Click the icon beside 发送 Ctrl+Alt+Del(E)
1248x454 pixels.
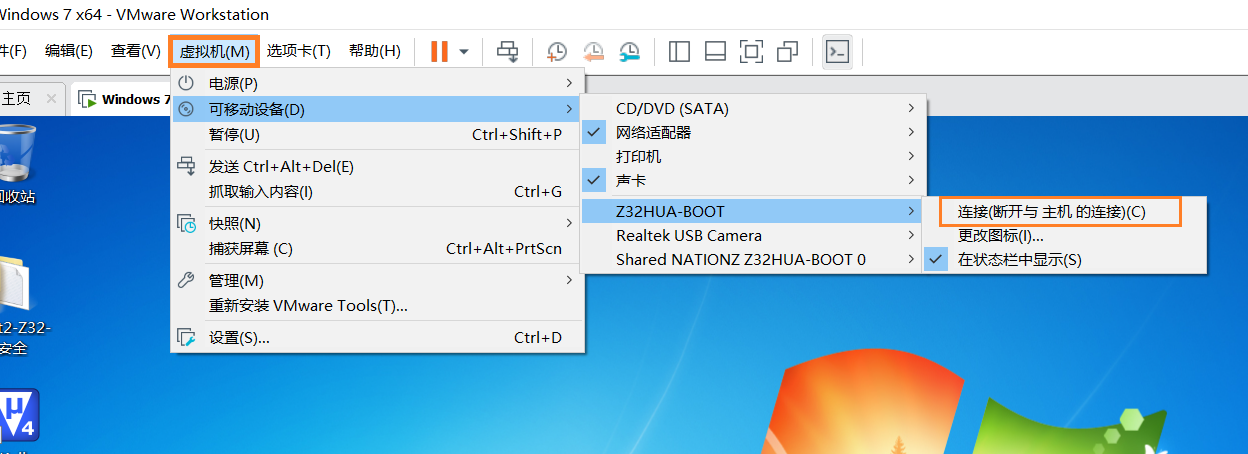pos(186,167)
